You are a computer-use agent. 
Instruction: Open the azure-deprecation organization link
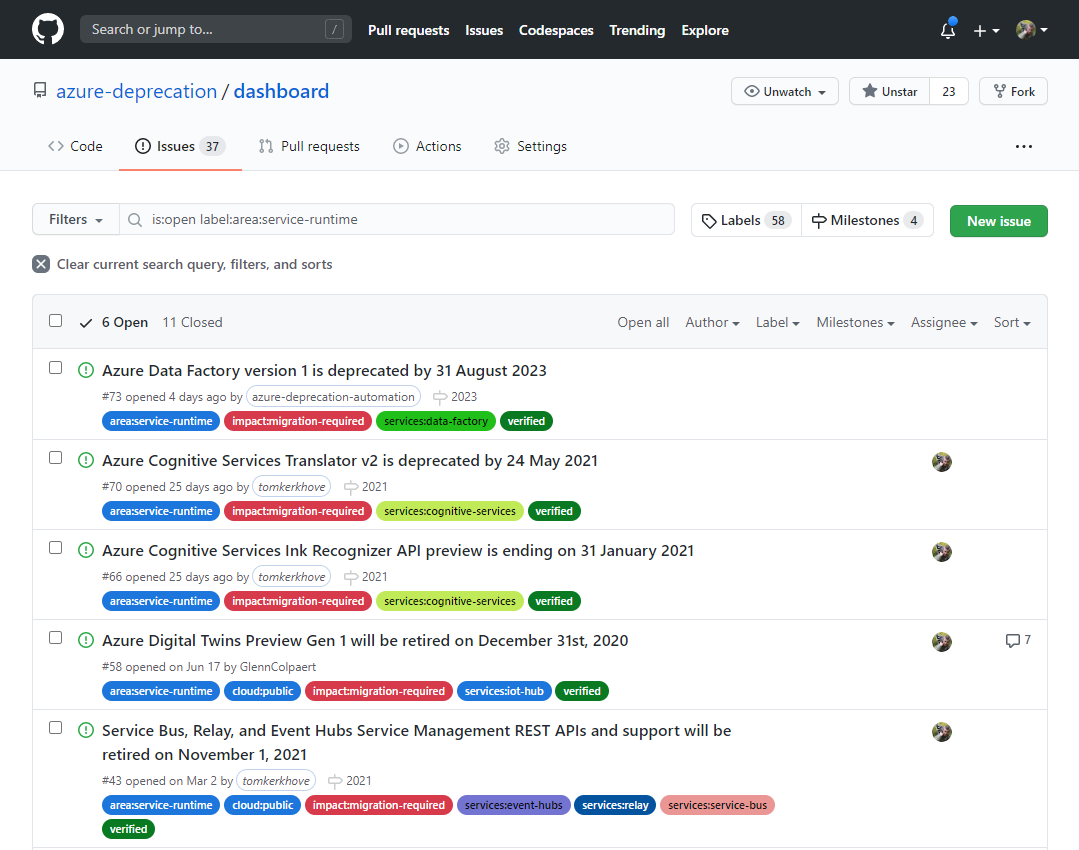[x=136, y=91]
